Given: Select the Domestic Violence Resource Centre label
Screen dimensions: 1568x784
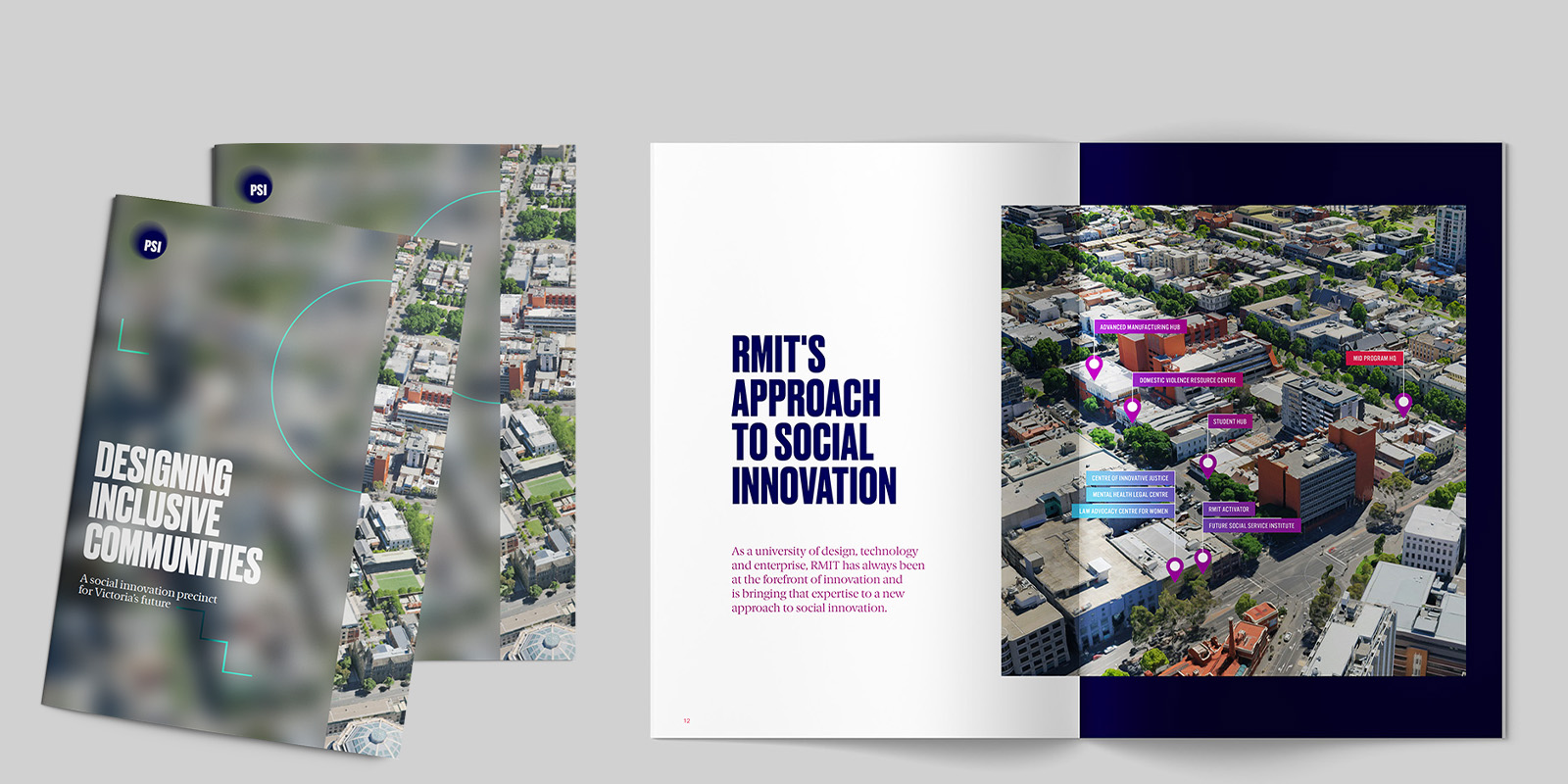Looking at the screenshot, I should click(x=1187, y=379).
